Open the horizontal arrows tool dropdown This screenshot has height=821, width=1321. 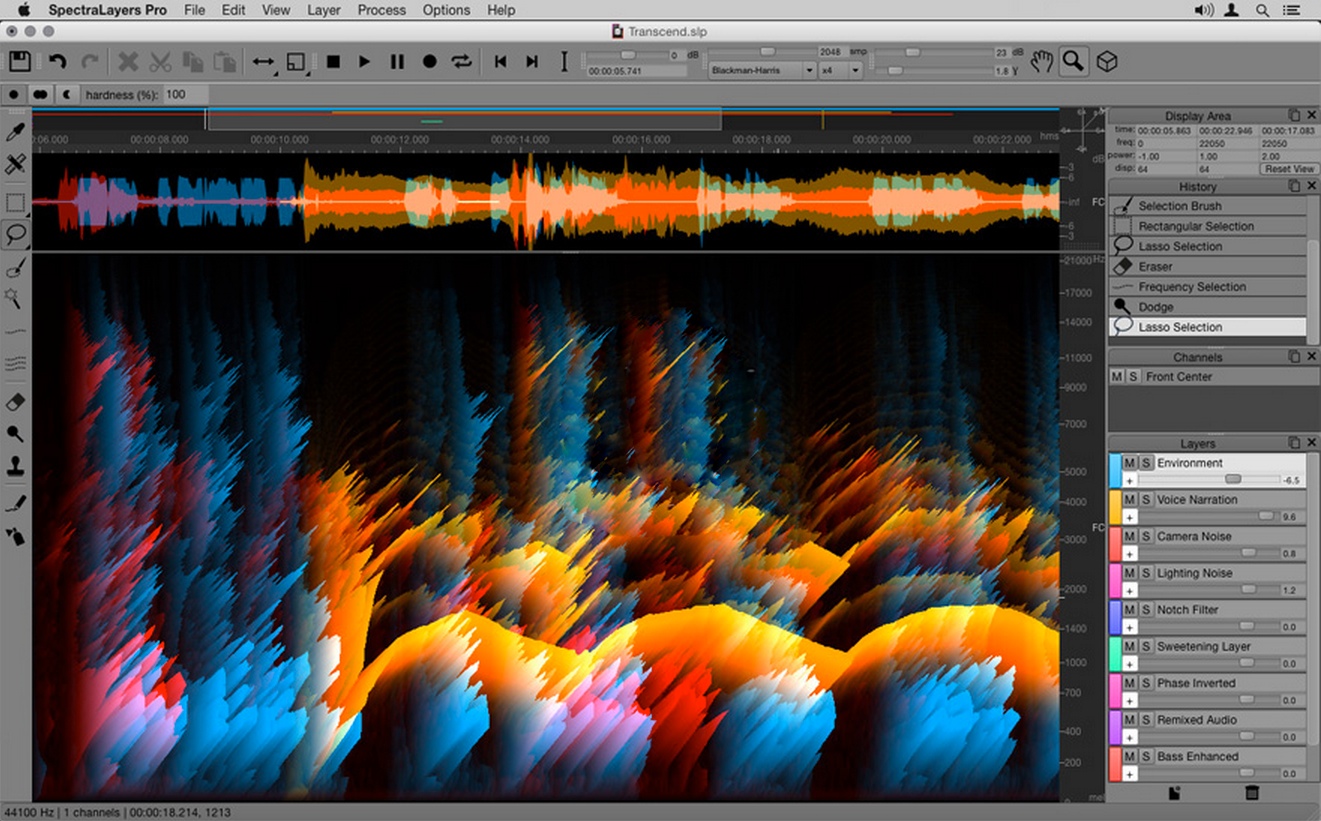pyautogui.click(x=264, y=62)
